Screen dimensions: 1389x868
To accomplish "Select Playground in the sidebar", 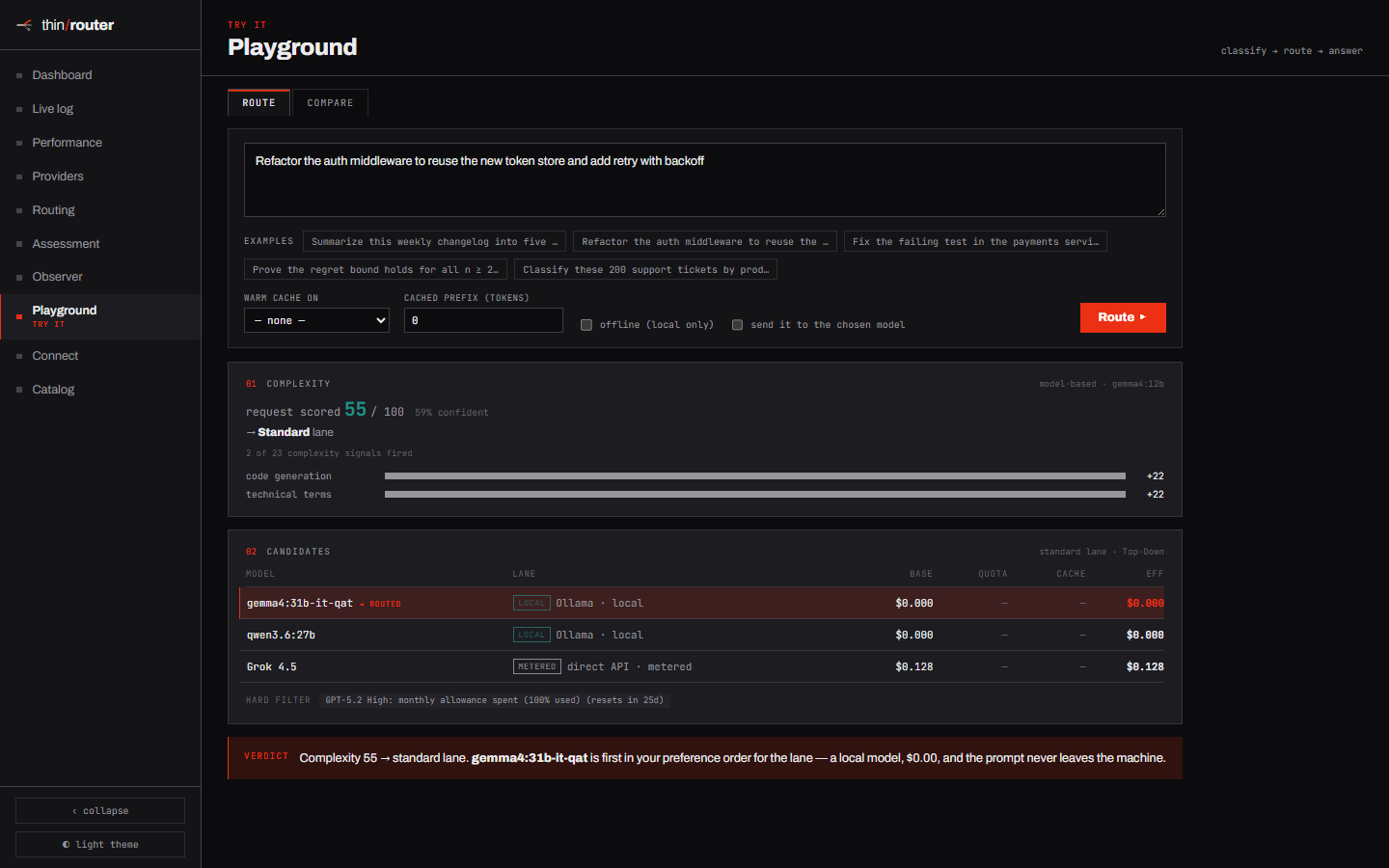I will [100, 316].
